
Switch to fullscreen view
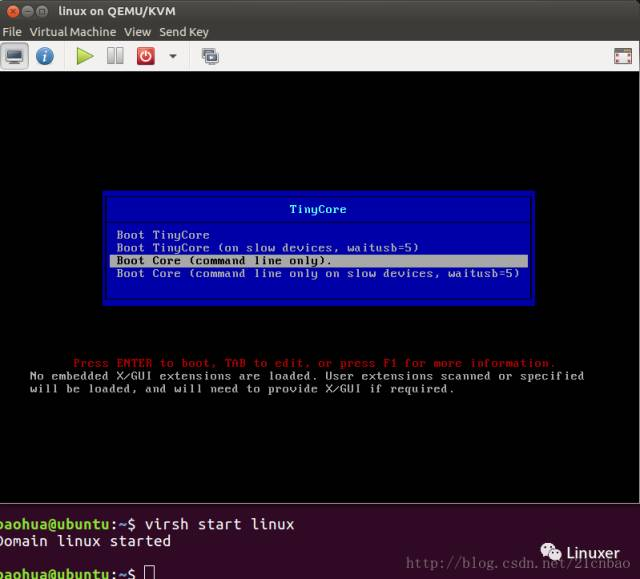pyautogui.click(x=623, y=56)
